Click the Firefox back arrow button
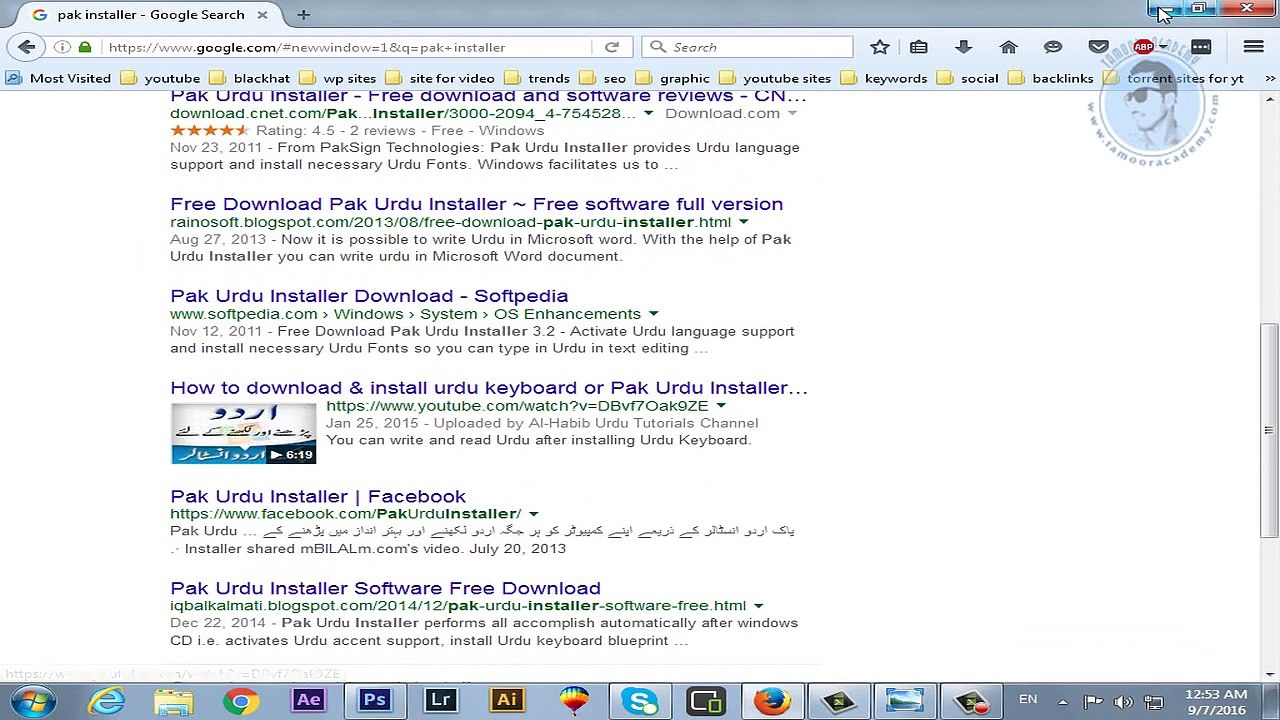Image resolution: width=1280 pixels, height=720 pixels. (27, 47)
